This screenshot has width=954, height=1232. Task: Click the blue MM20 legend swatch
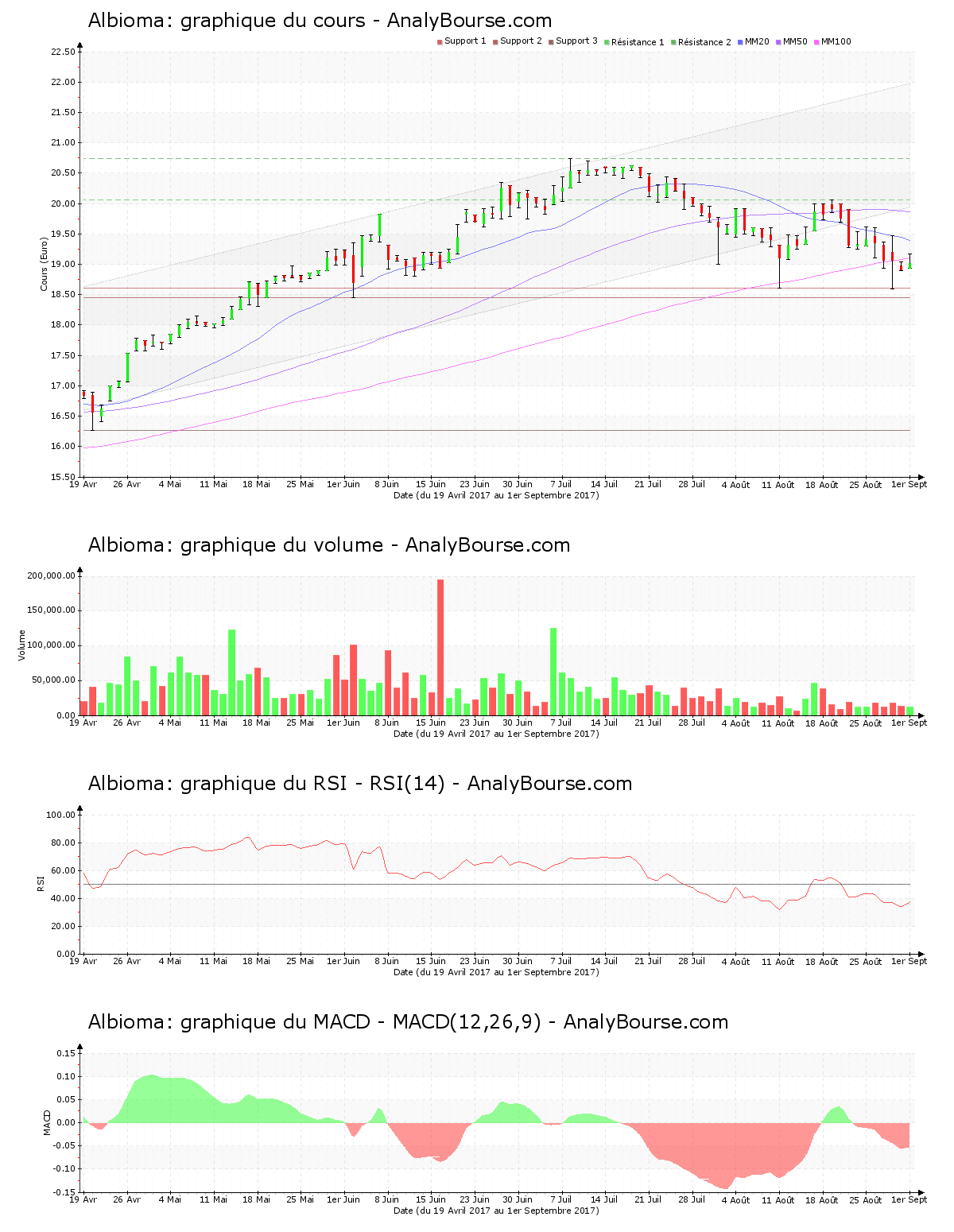(741, 42)
